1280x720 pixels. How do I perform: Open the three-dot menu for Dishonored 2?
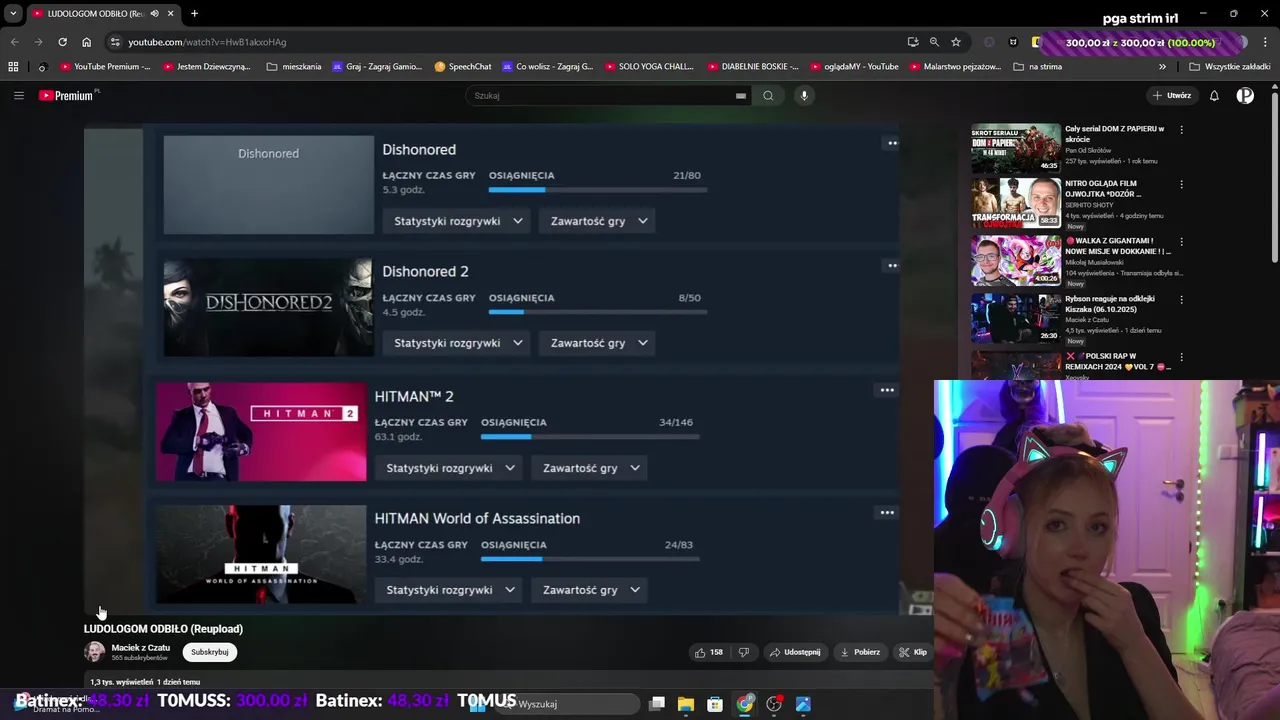point(892,265)
